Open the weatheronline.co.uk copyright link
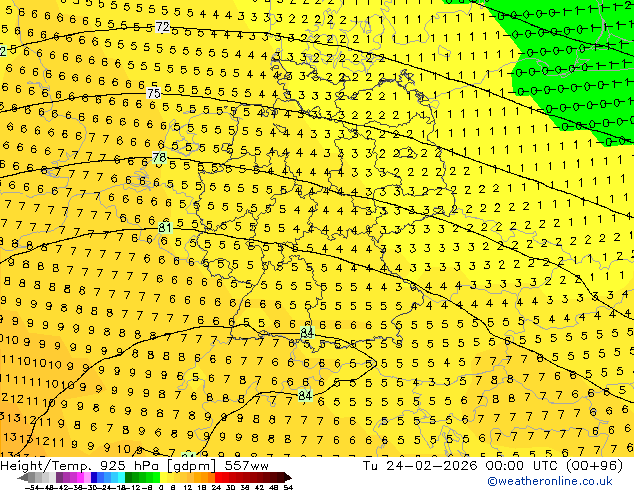Screen dimensions: 634x490 point(550,481)
